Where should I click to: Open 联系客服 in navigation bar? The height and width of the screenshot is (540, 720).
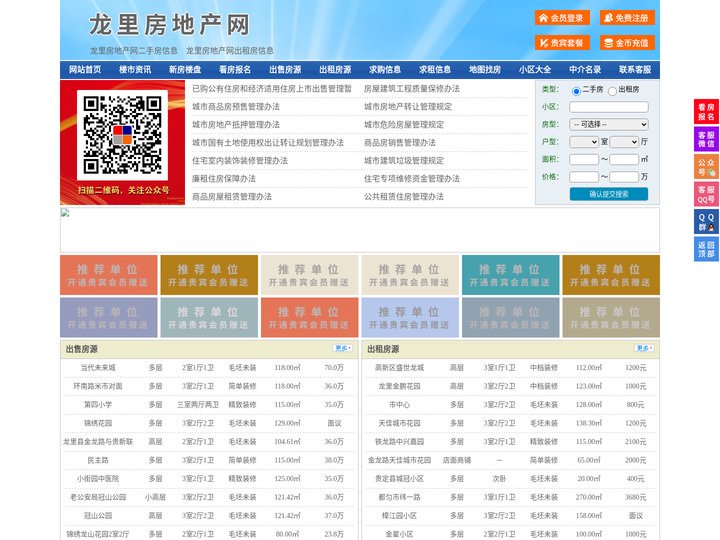(x=635, y=70)
